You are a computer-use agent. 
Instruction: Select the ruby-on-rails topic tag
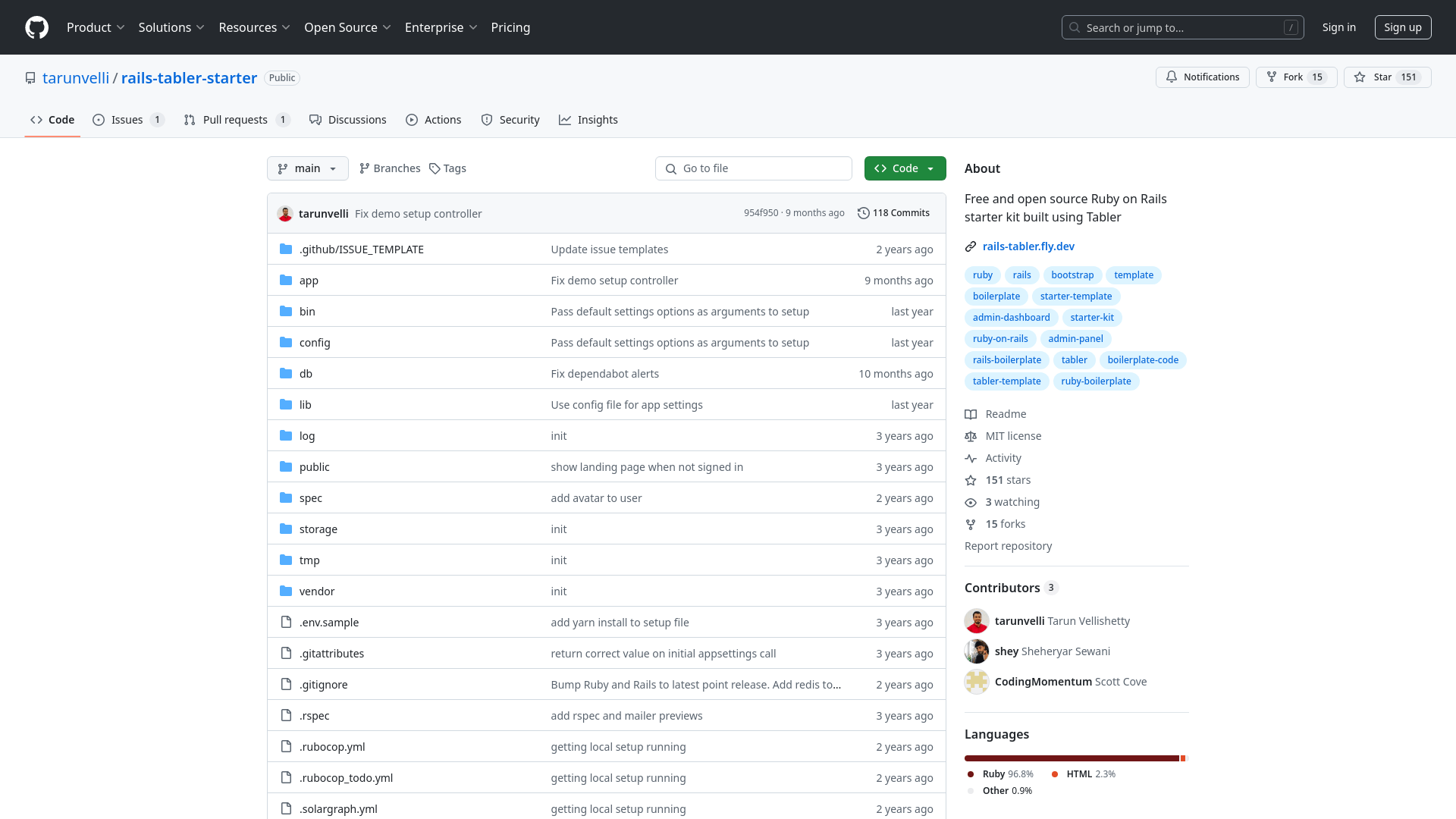1000,339
